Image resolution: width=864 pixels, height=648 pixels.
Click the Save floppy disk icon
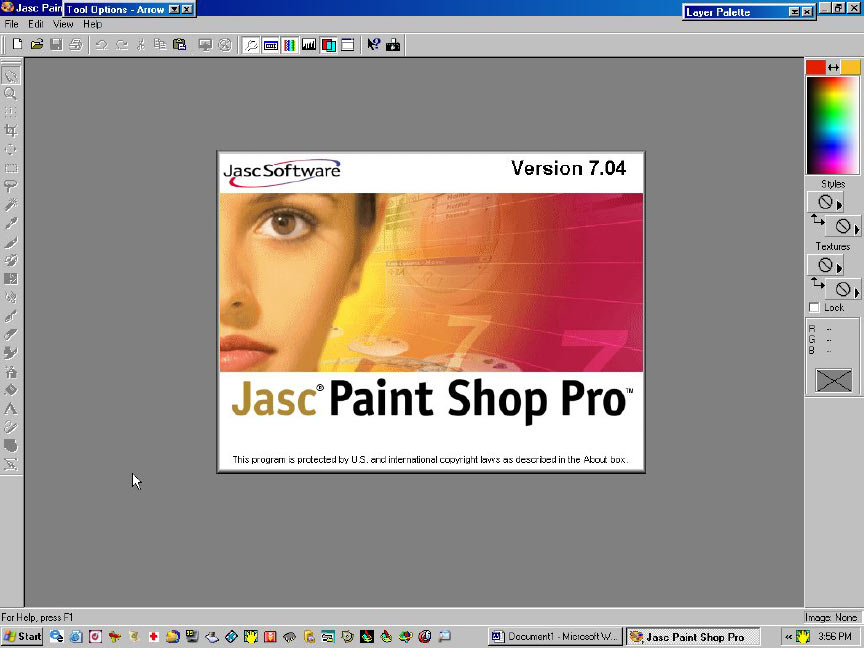tap(56, 45)
